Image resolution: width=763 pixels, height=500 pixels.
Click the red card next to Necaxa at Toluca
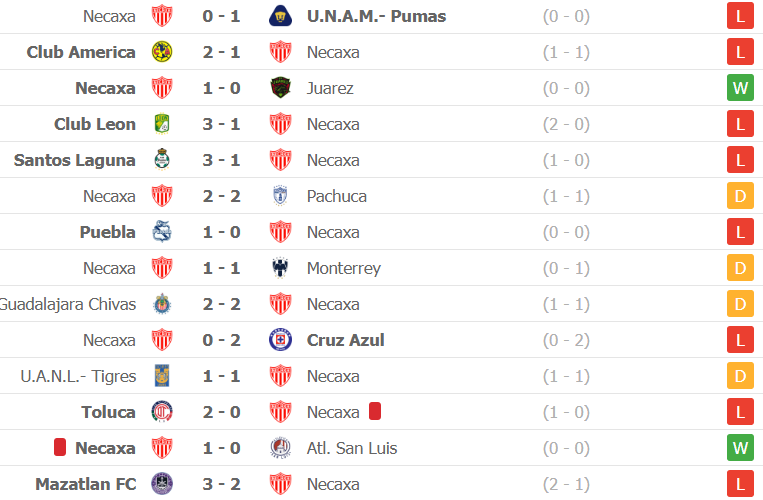pyautogui.click(x=375, y=411)
